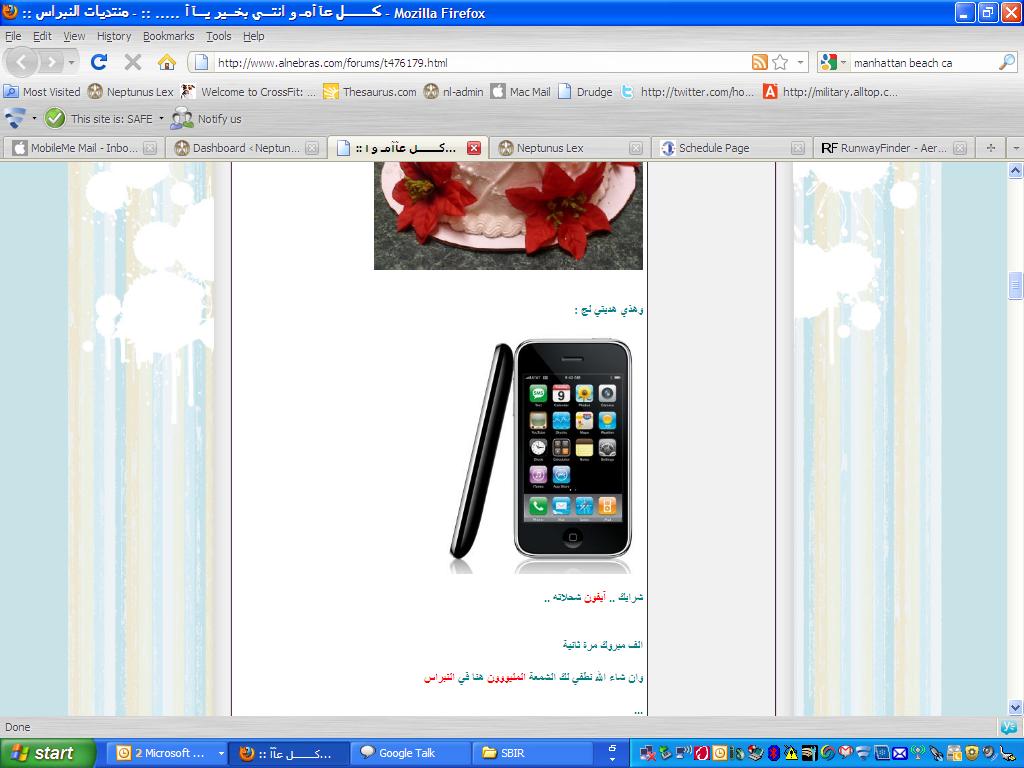Click the iPhone image in the post
Screen dimensions: 1024x768
click(x=541, y=455)
